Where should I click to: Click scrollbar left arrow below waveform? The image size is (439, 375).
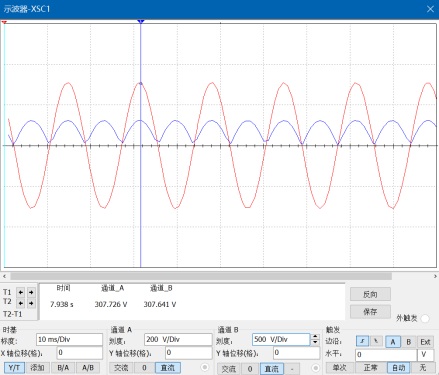point(4,276)
